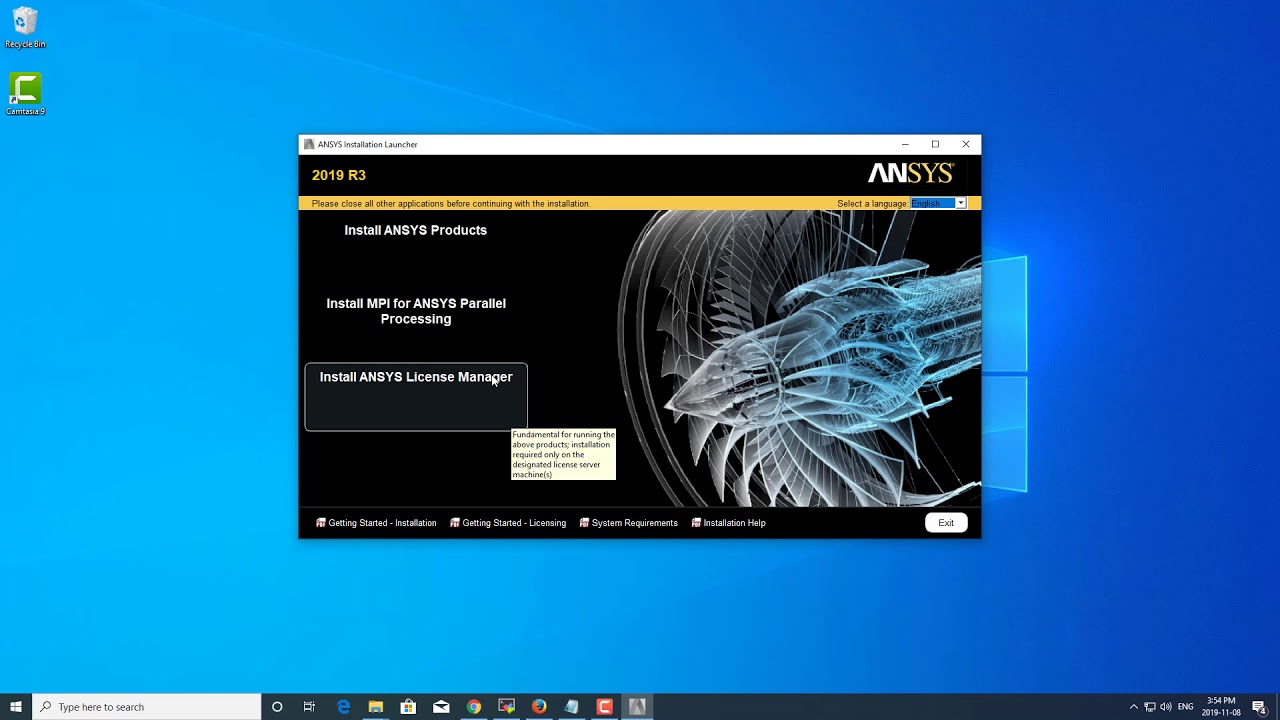Minimize the ANSYS Installation Launcher window
Image resolution: width=1280 pixels, height=720 pixels.
[905, 144]
